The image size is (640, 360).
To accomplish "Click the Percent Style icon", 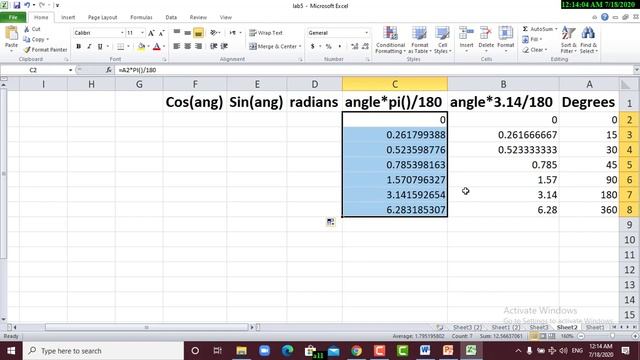I will [329, 47].
